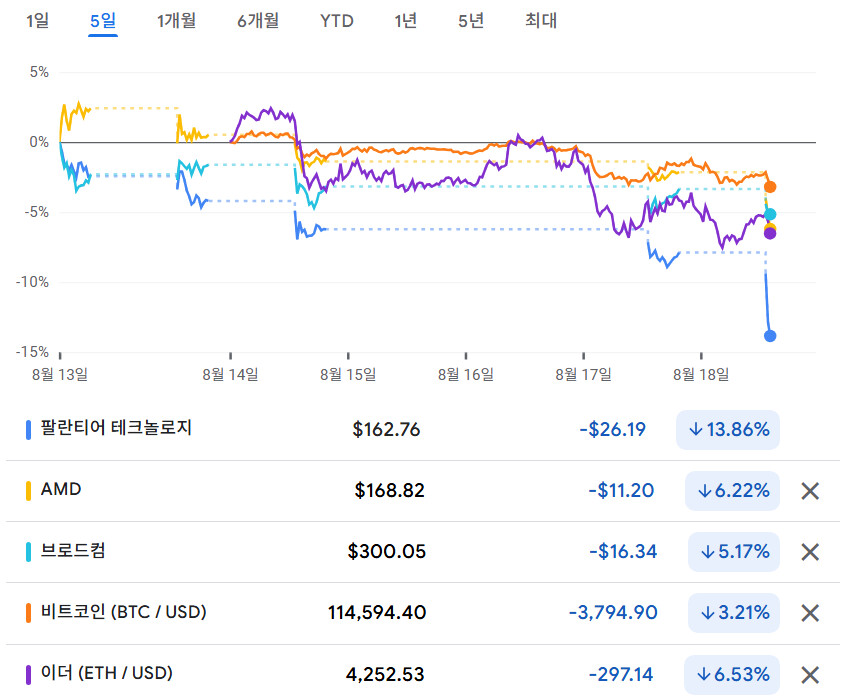Open the 팔란티어 테크놀로지 stock row
Image resolution: width=846 pixels, height=698 pixels.
[x=116, y=429]
